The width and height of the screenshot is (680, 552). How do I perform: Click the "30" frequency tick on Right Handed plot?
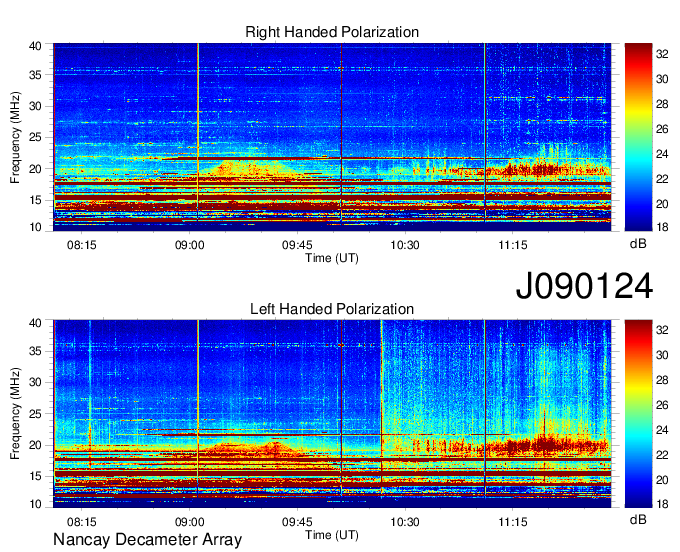coord(35,106)
